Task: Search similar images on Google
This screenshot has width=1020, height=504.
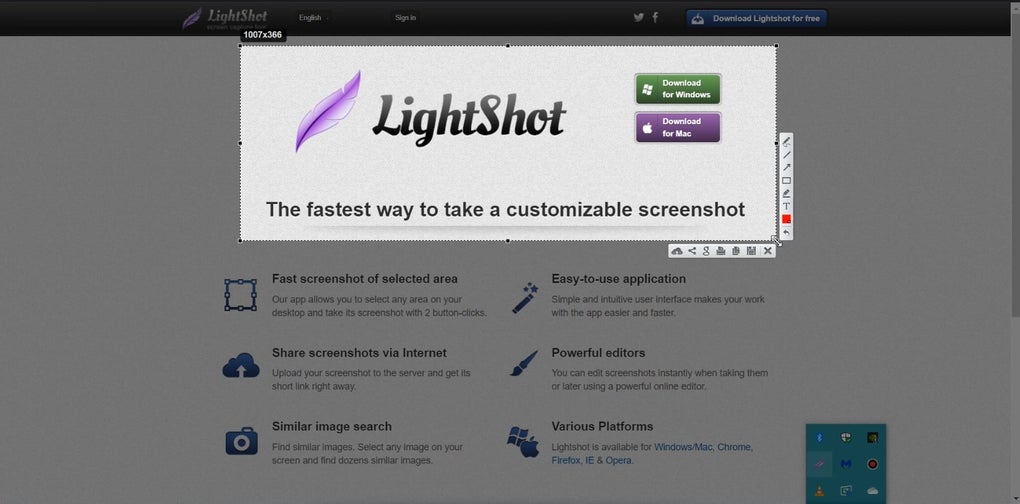Action: click(x=706, y=251)
